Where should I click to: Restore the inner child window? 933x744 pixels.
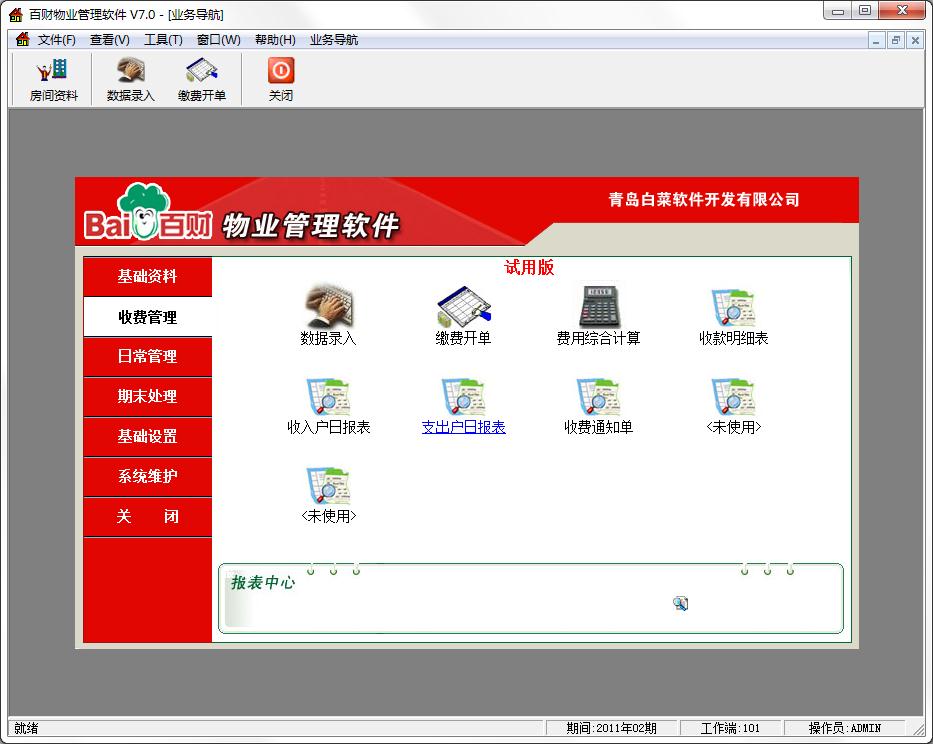tap(896, 40)
